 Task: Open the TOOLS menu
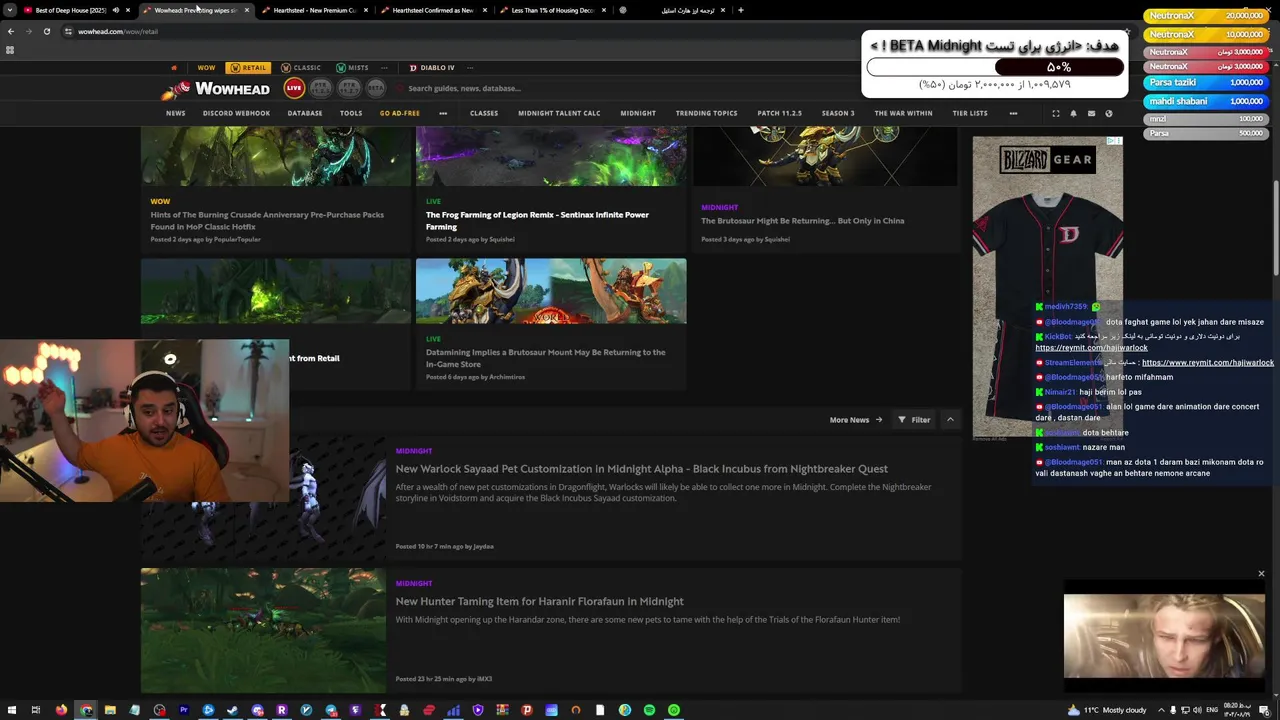[x=351, y=113]
